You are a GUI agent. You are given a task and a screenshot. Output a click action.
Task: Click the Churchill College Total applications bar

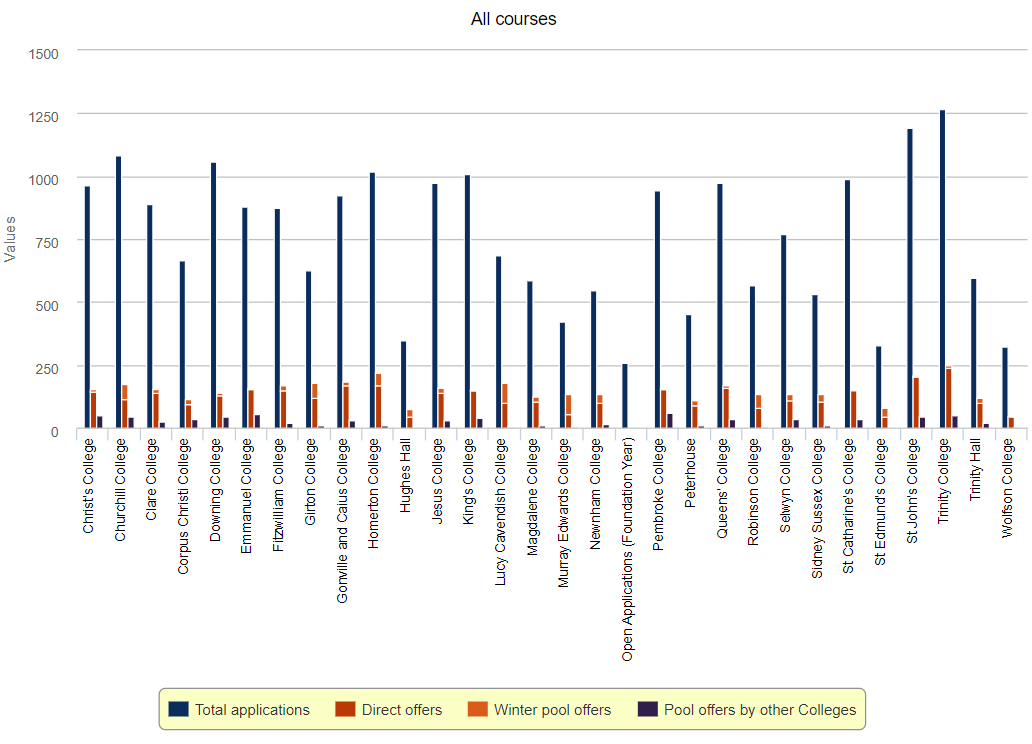pos(118,292)
